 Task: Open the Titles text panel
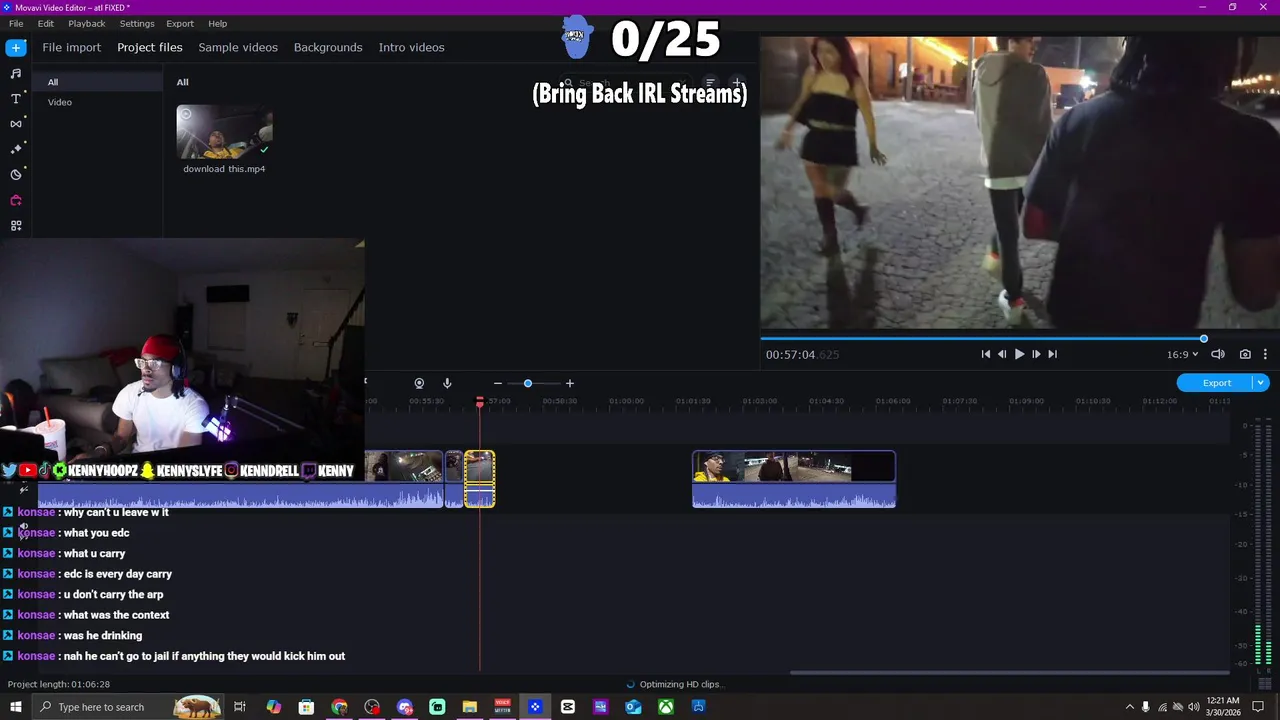(16, 99)
